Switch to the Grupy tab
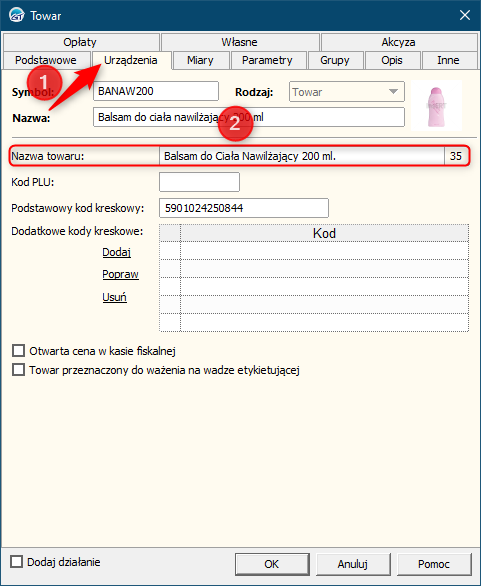The height and width of the screenshot is (586, 481). [335, 60]
